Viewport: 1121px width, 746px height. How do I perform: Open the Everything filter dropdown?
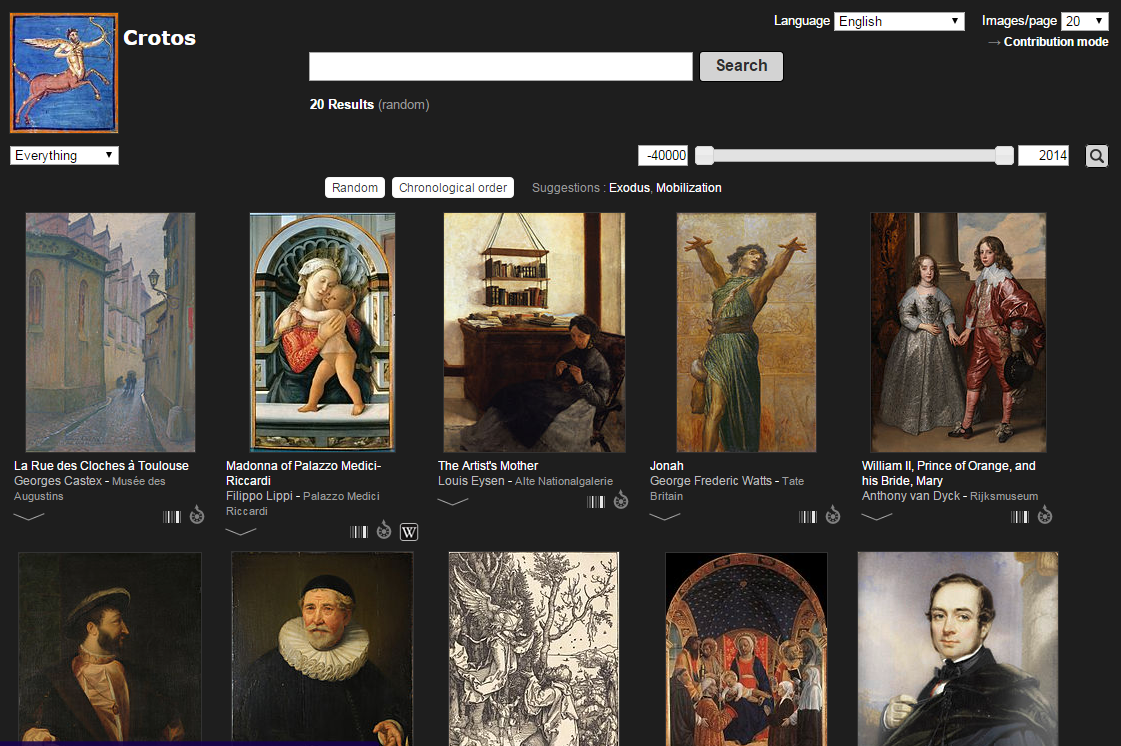coord(64,156)
